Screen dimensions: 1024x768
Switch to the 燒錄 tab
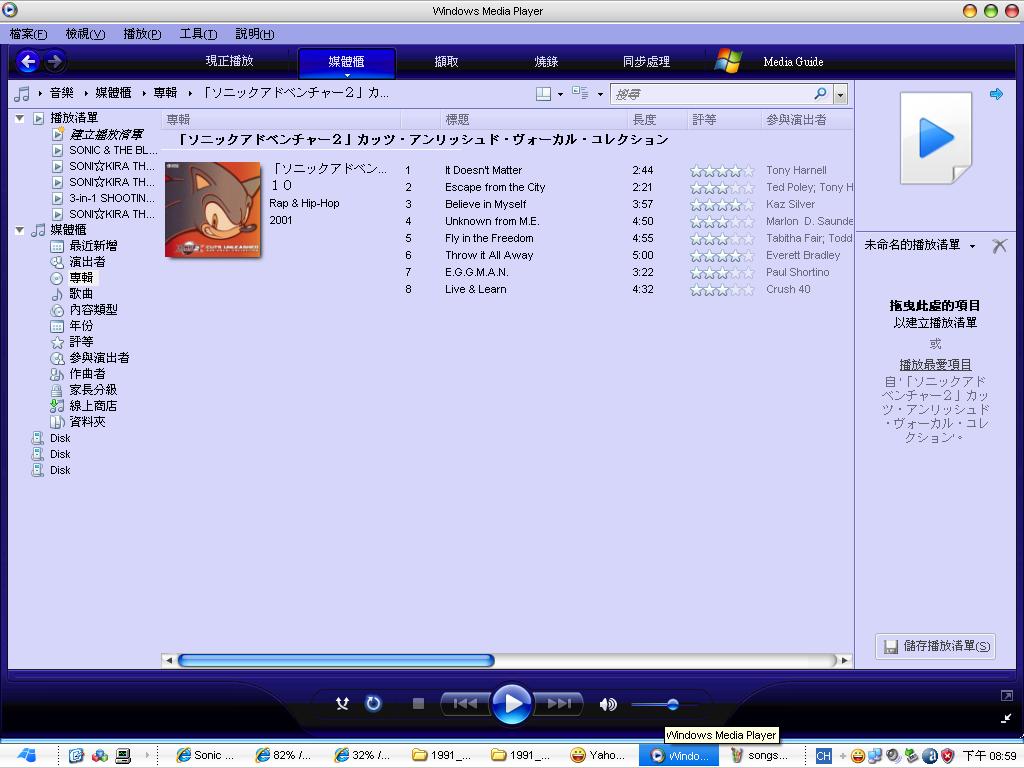(x=546, y=62)
